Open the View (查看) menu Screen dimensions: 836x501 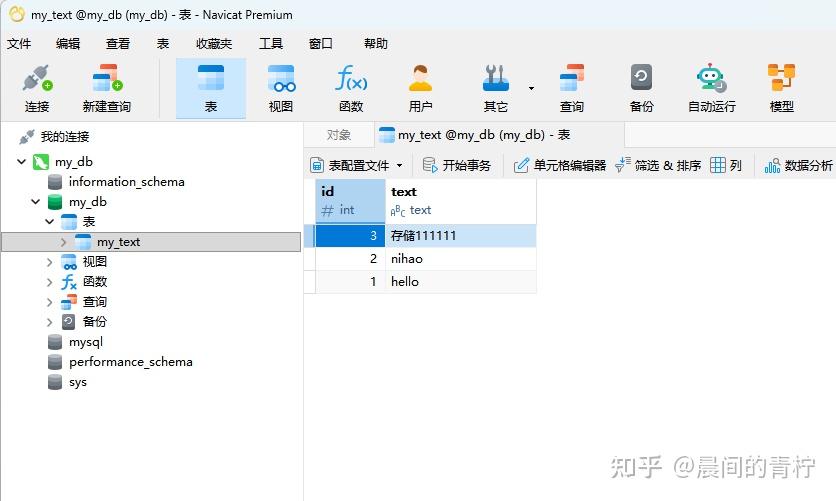tap(118, 44)
